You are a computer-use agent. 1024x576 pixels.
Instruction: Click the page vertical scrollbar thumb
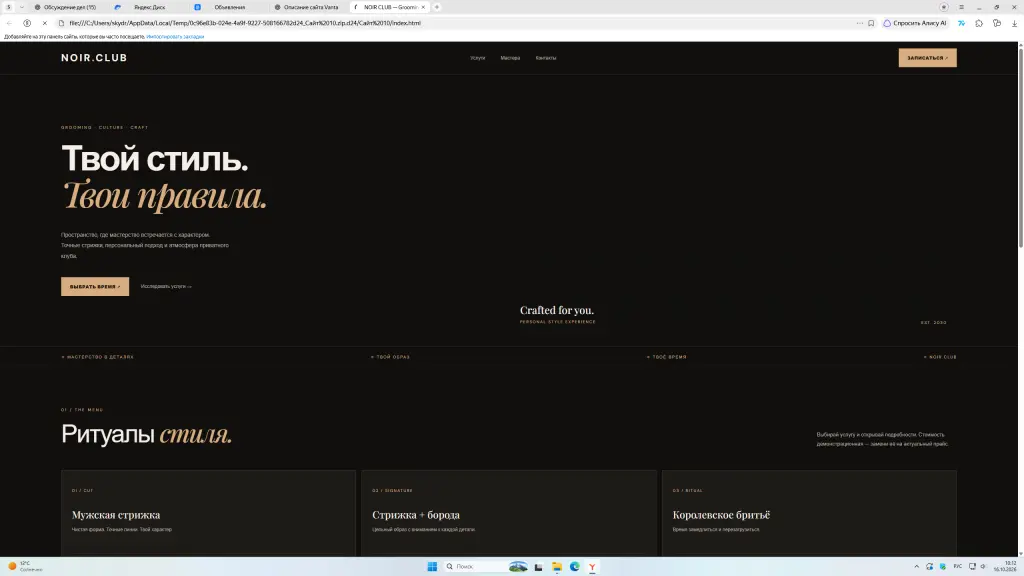pyautogui.click(x=1021, y=147)
